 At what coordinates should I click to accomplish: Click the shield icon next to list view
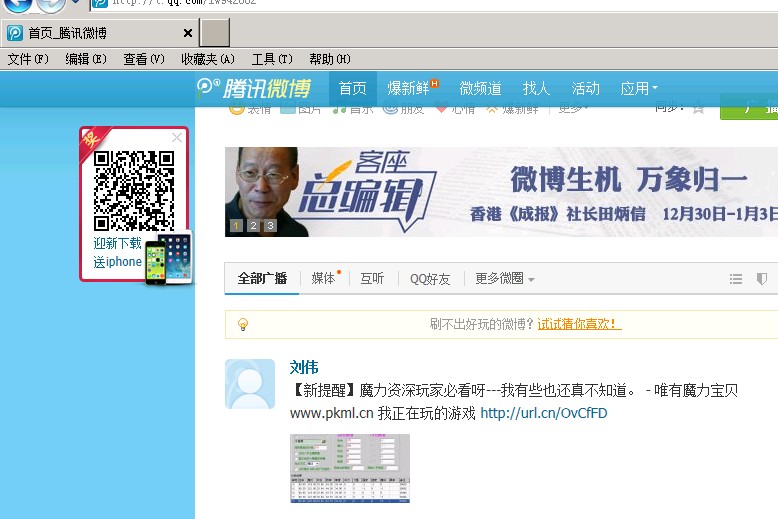762,279
